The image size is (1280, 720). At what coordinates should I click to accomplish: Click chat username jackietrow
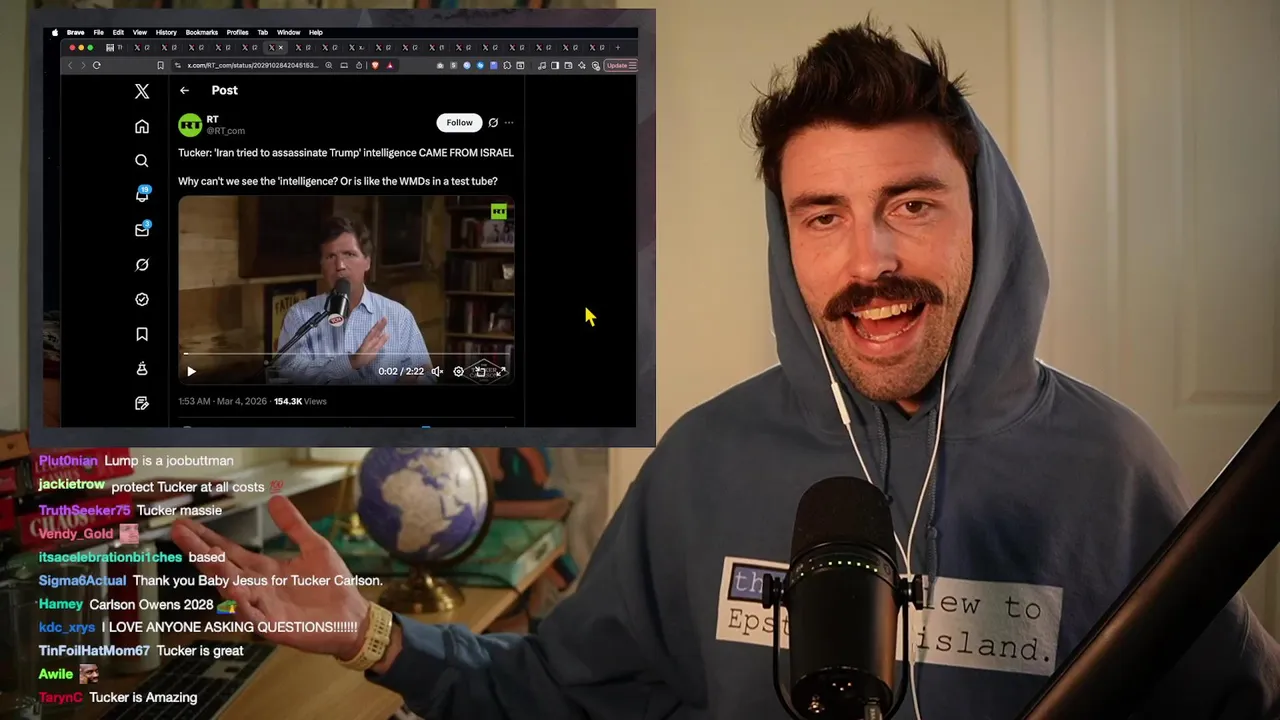click(x=72, y=485)
